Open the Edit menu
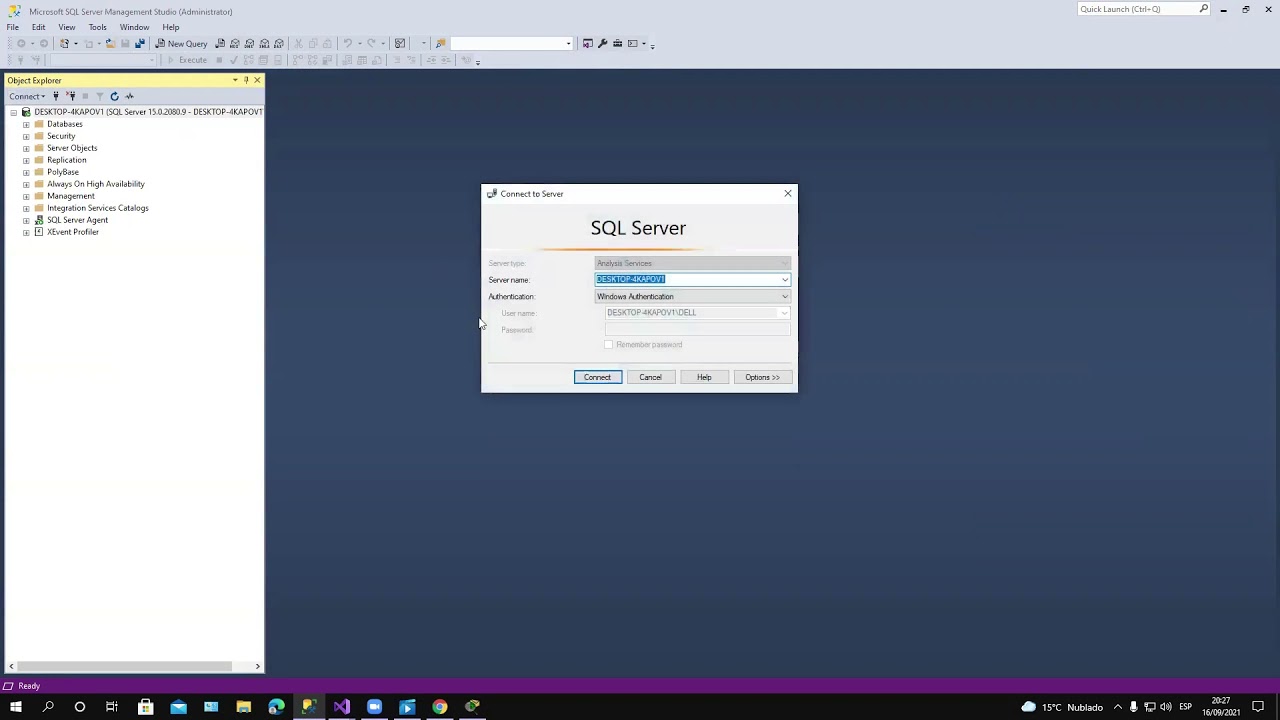 38,27
